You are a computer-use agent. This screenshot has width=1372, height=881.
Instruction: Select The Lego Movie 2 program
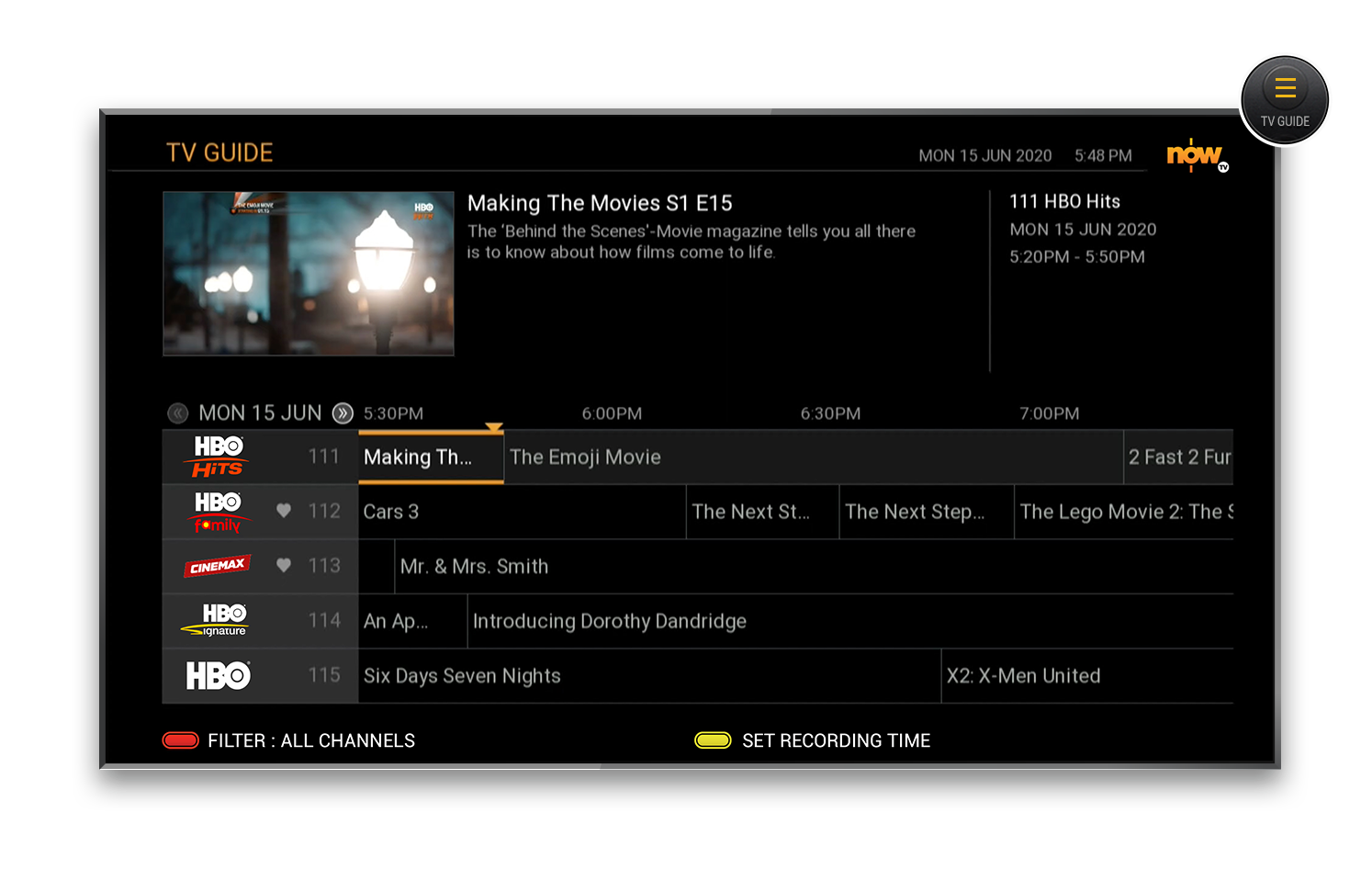pyautogui.click(x=1124, y=512)
